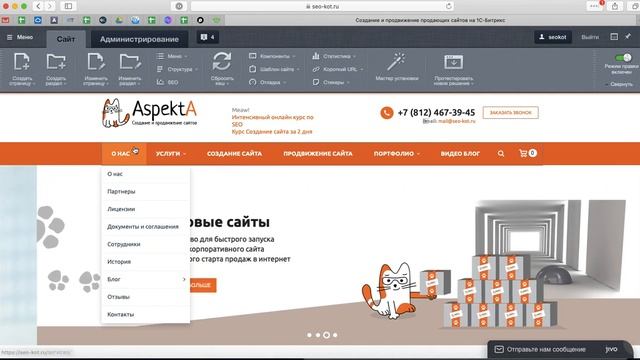Viewport: 640px width, 360px height.
Task: Launch the Мастер установки wand icon
Action: point(396,62)
